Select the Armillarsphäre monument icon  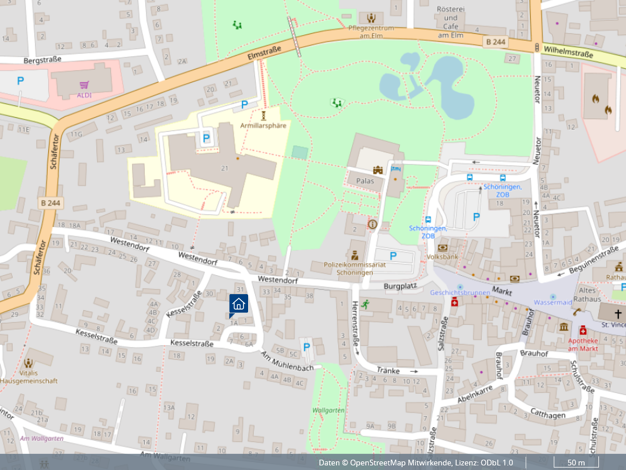pos(263,115)
